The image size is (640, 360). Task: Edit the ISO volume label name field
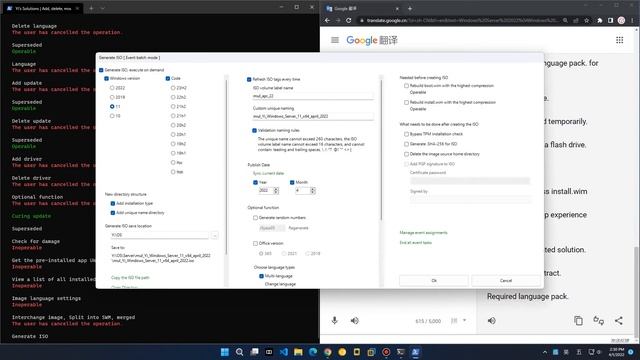[x=313, y=96]
